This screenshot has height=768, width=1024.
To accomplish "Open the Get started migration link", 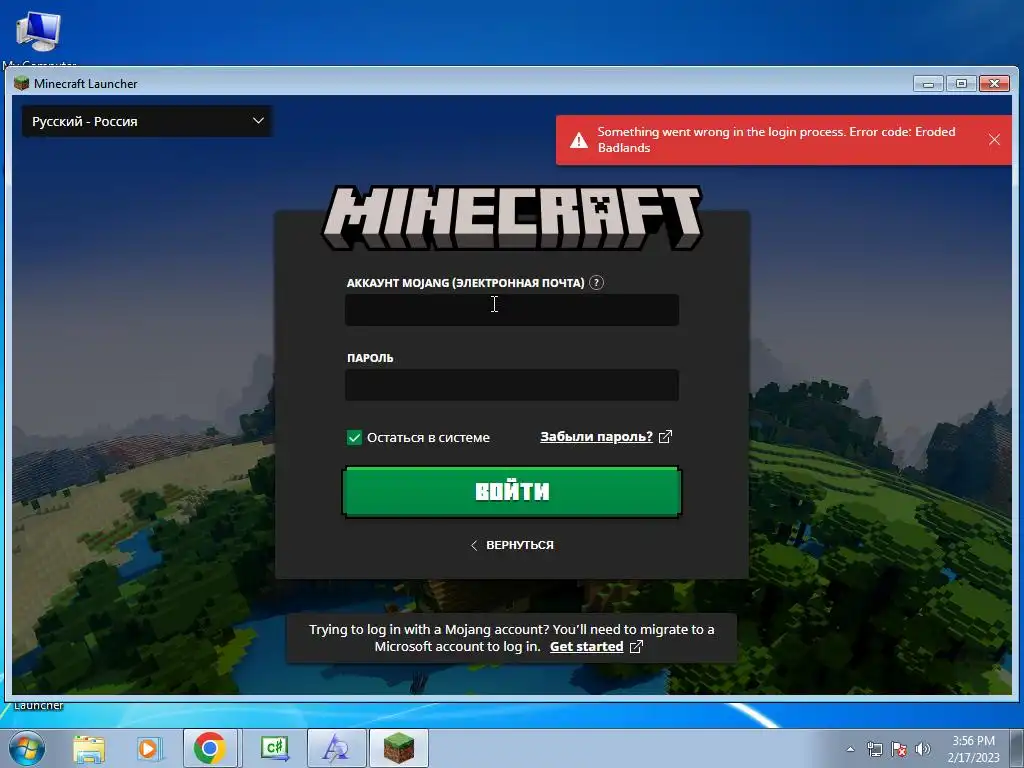I will 586,647.
